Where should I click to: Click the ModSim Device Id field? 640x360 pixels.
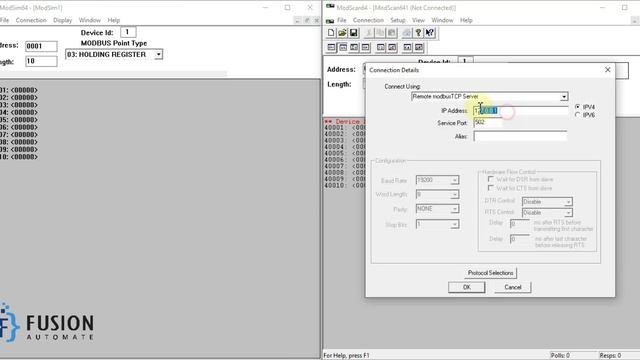coord(128,32)
